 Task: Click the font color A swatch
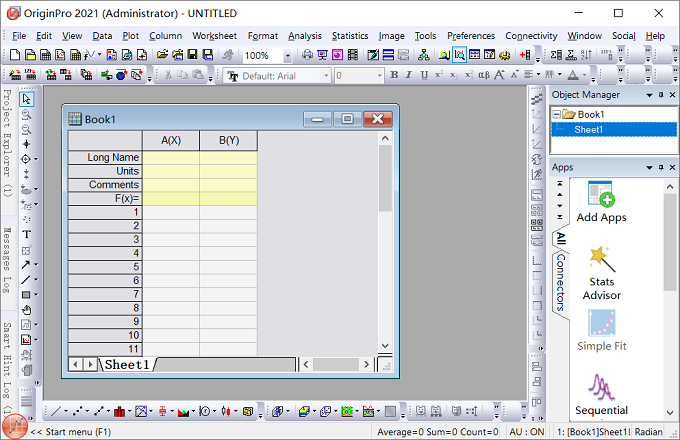pyautogui.click(x=573, y=75)
